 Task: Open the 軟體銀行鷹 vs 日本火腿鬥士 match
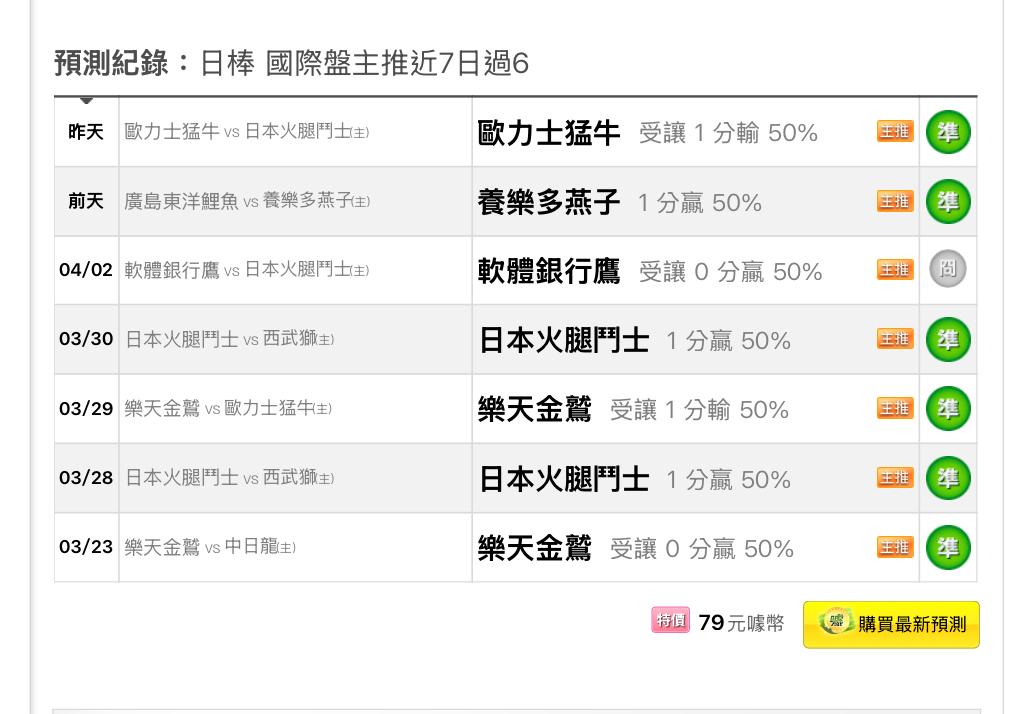point(246,270)
